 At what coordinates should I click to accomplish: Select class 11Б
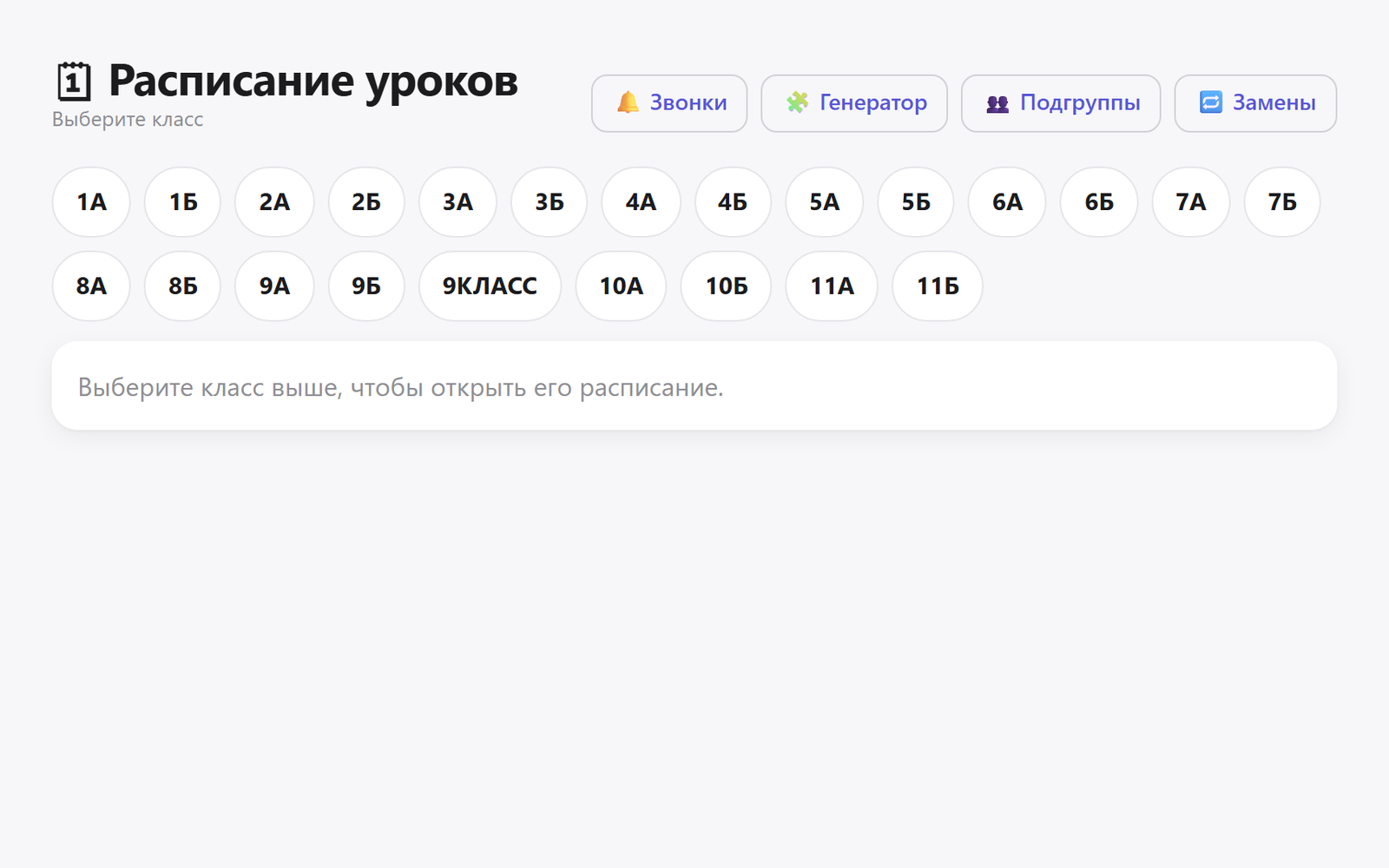[938, 286]
